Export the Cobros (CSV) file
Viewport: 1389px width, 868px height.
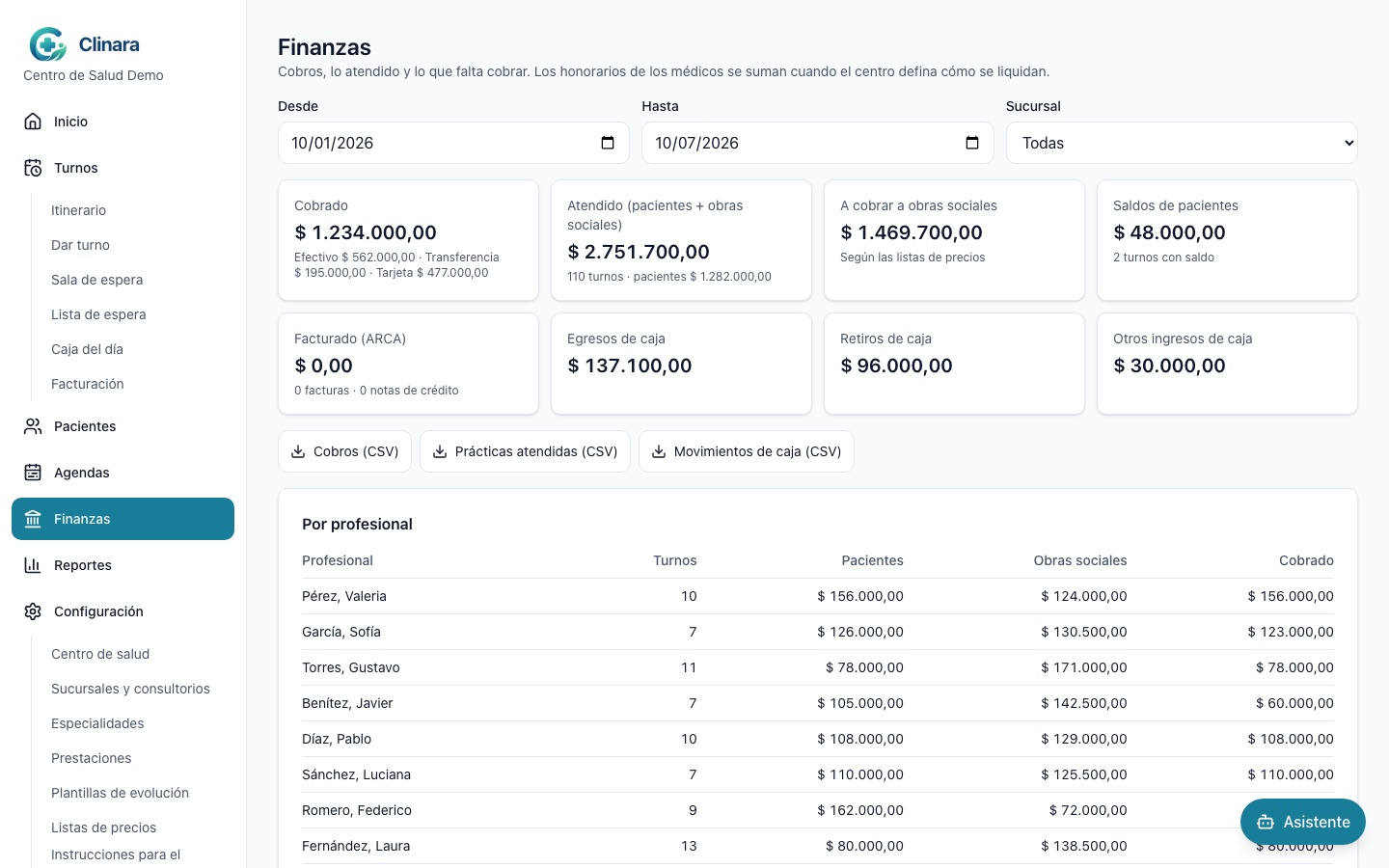tap(345, 451)
